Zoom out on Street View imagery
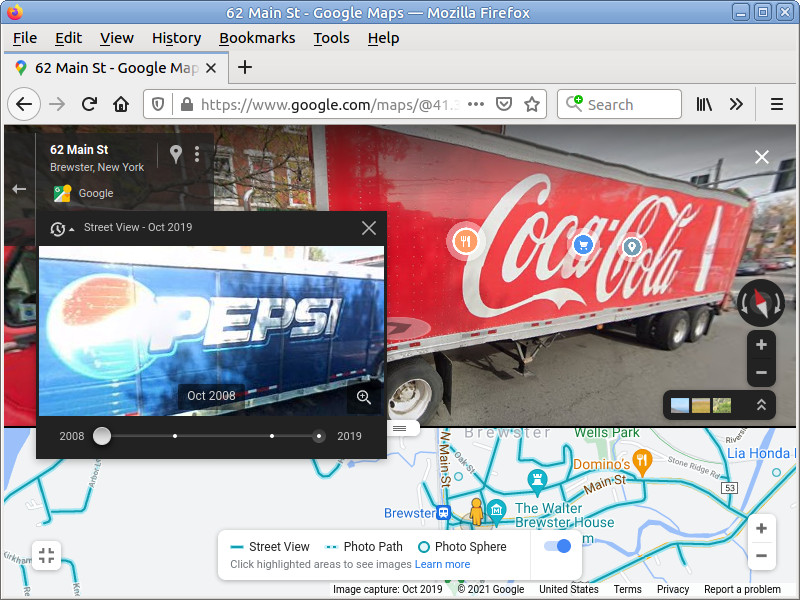Screen dimensions: 800x600 tap(761, 372)
